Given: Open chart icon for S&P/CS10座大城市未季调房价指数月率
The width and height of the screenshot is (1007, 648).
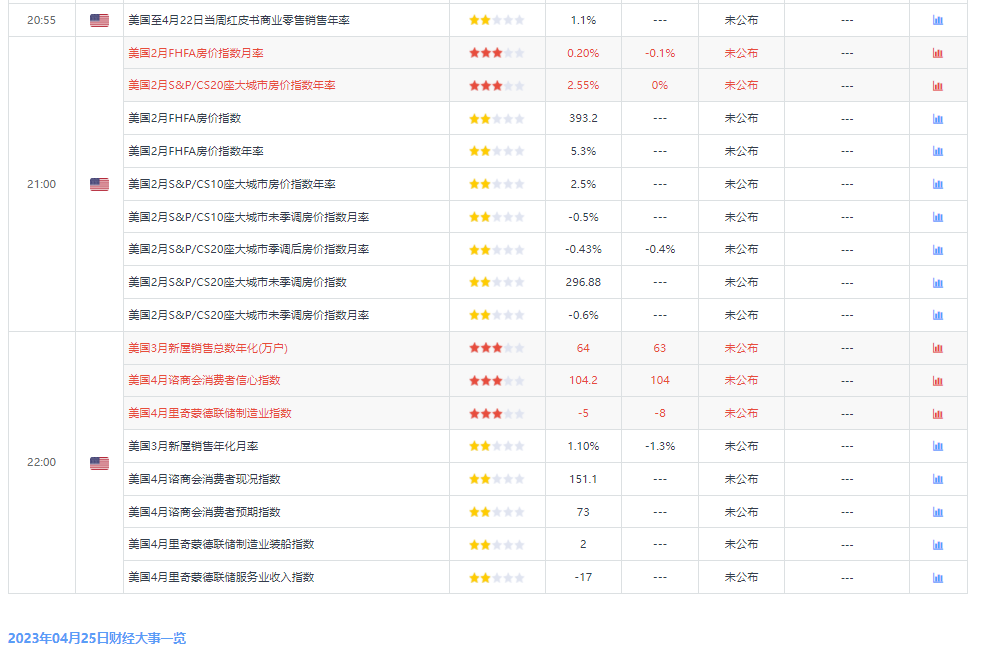Looking at the screenshot, I should 938,217.
